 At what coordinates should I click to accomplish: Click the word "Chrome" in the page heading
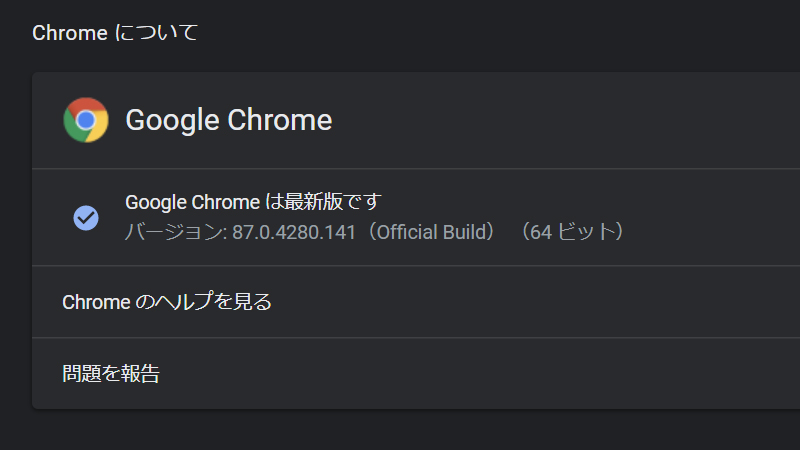pos(69,33)
